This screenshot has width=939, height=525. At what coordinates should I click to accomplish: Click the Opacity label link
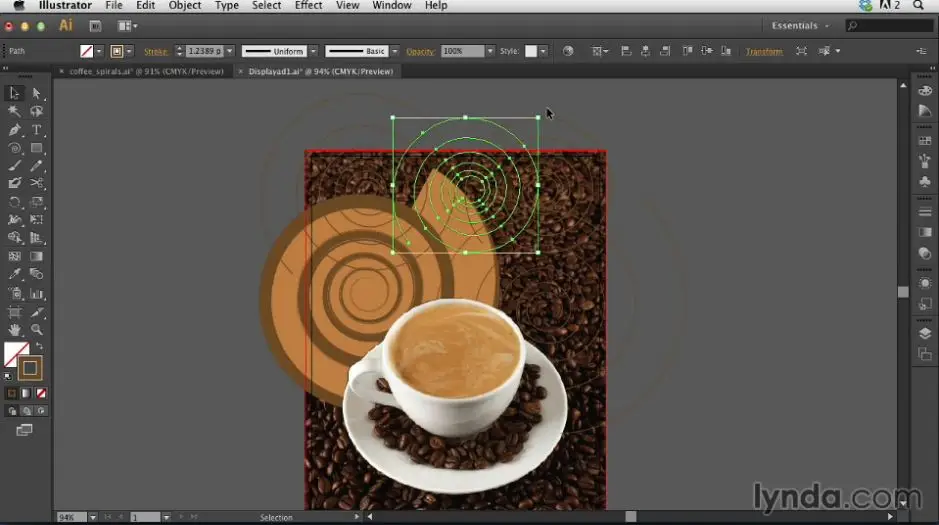pyautogui.click(x=420, y=51)
